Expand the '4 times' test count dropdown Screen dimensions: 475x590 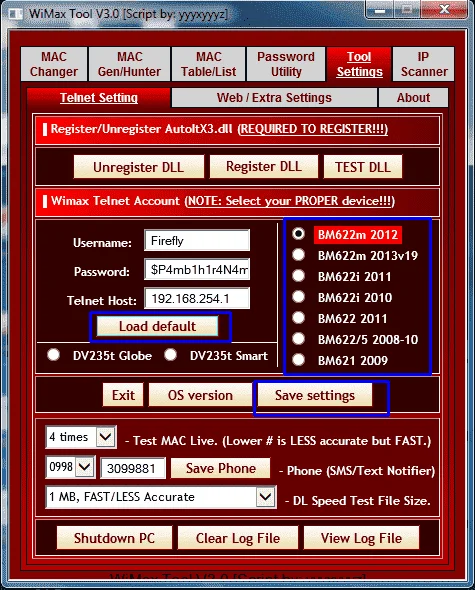pyautogui.click(x=105, y=437)
